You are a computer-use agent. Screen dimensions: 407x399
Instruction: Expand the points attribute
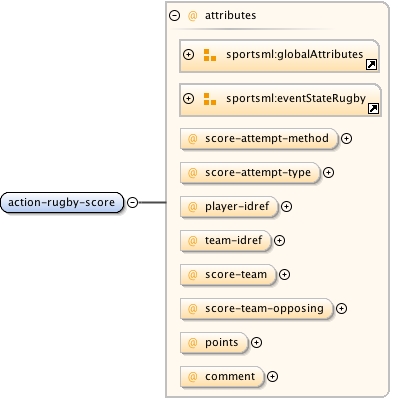coord(256,342)
